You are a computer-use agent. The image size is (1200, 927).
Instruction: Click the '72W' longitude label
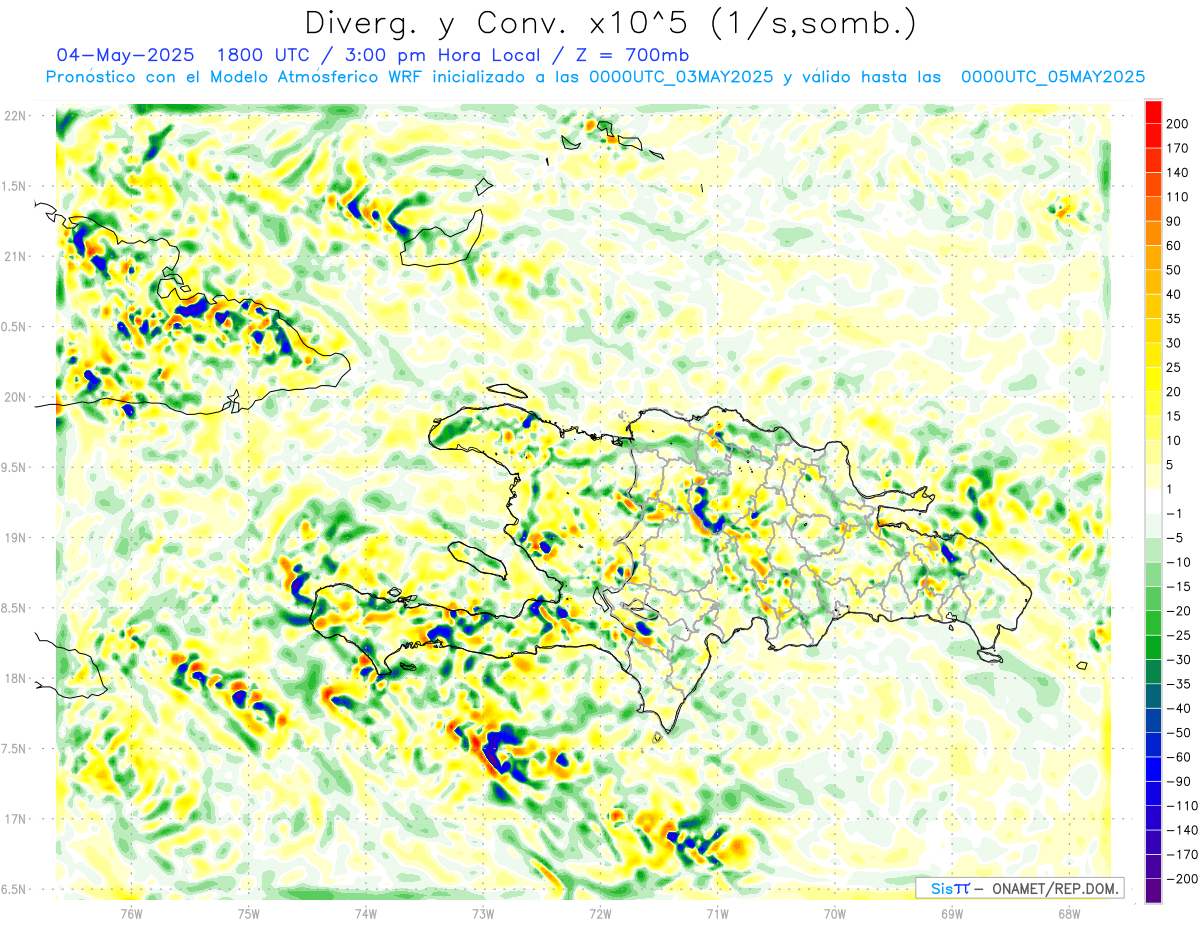pyautogui.click(x=600, y=913)
